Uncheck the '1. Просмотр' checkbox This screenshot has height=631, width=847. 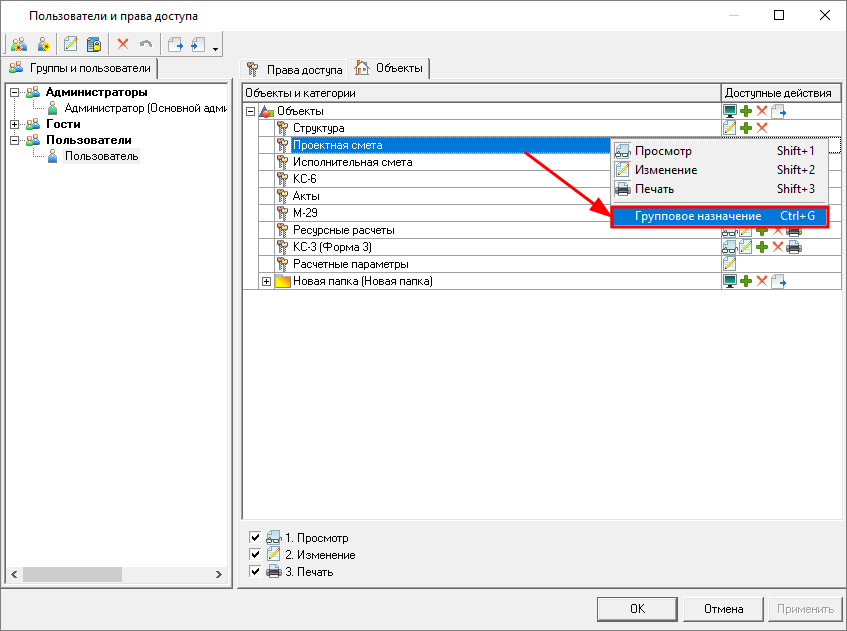[x=255, y=538]
